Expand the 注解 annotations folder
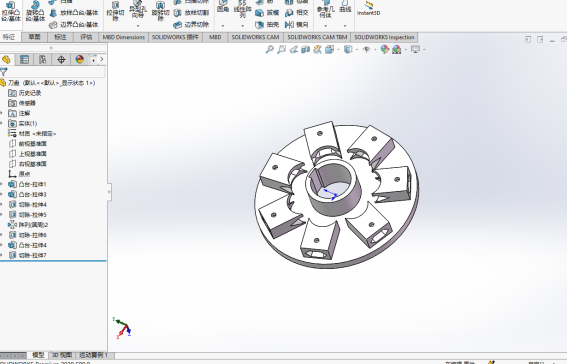 point(1,113)
